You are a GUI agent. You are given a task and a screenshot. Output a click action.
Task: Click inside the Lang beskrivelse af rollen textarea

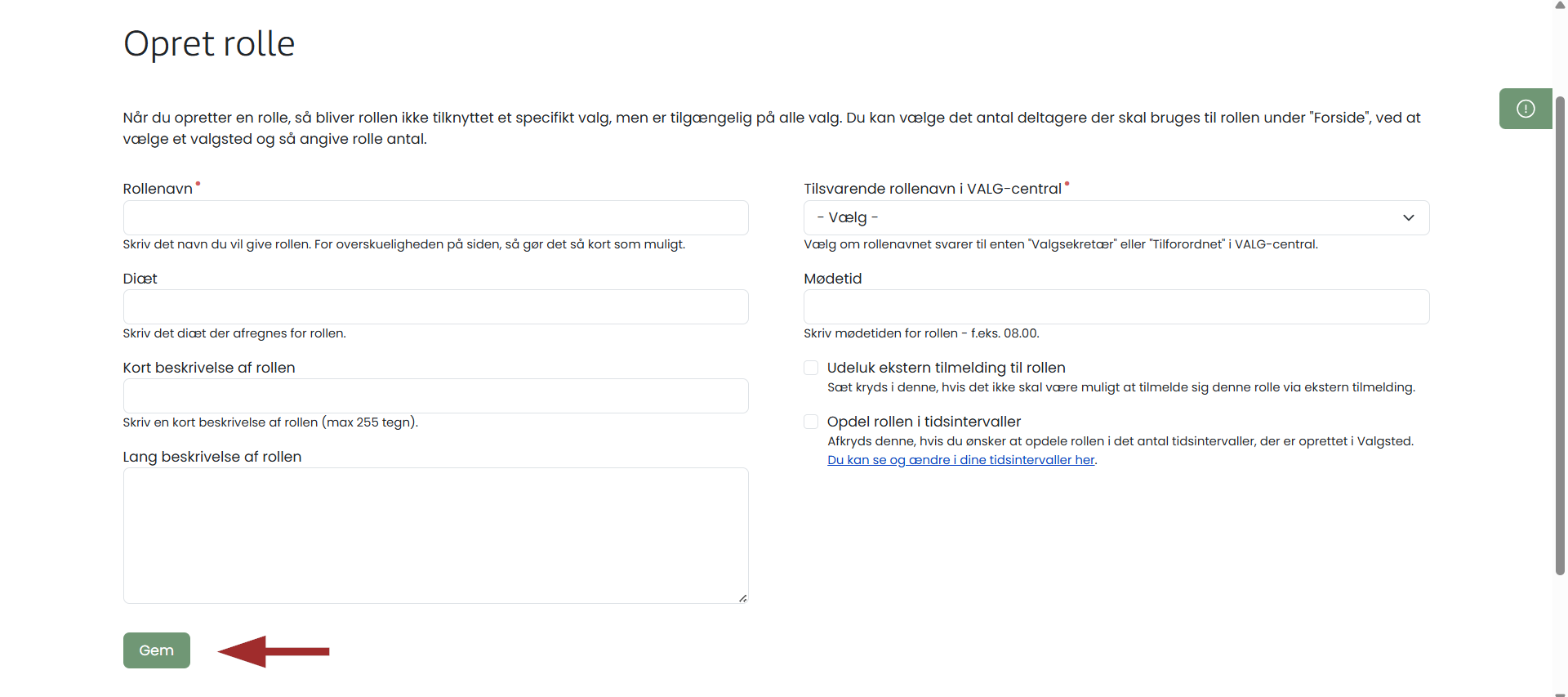tap(435, 535)
